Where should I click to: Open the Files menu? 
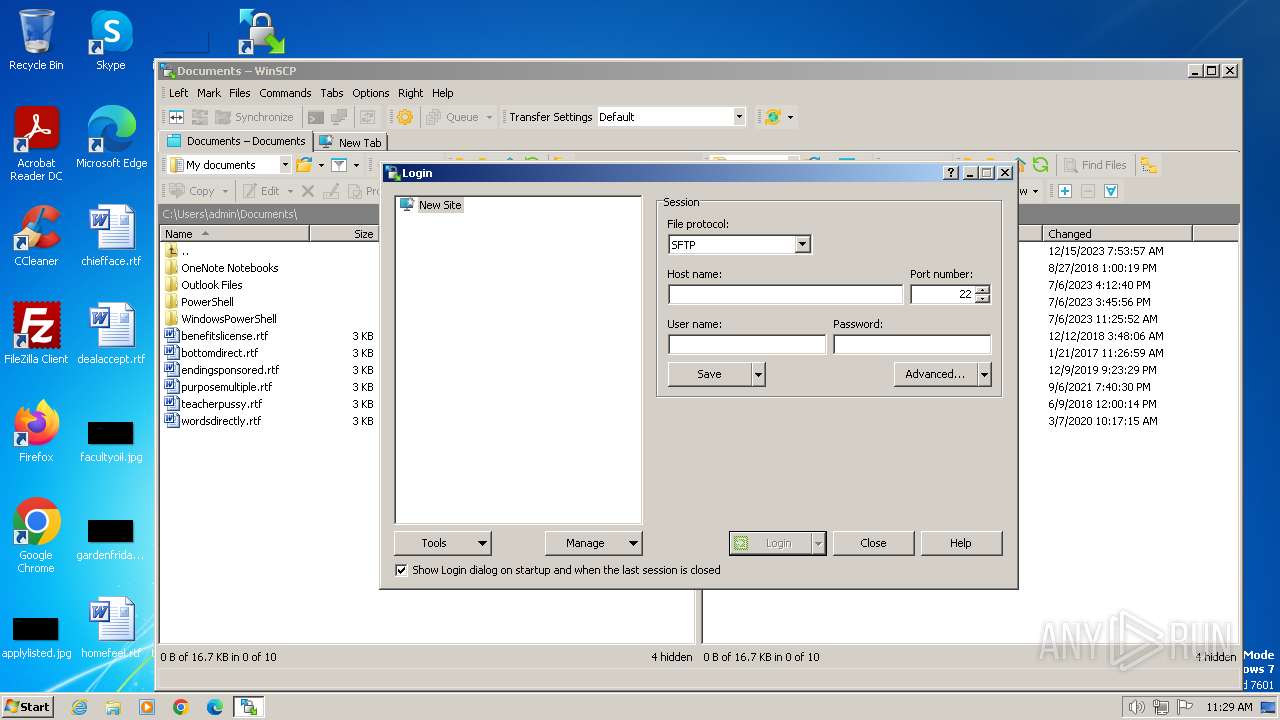tap(240, 93)
